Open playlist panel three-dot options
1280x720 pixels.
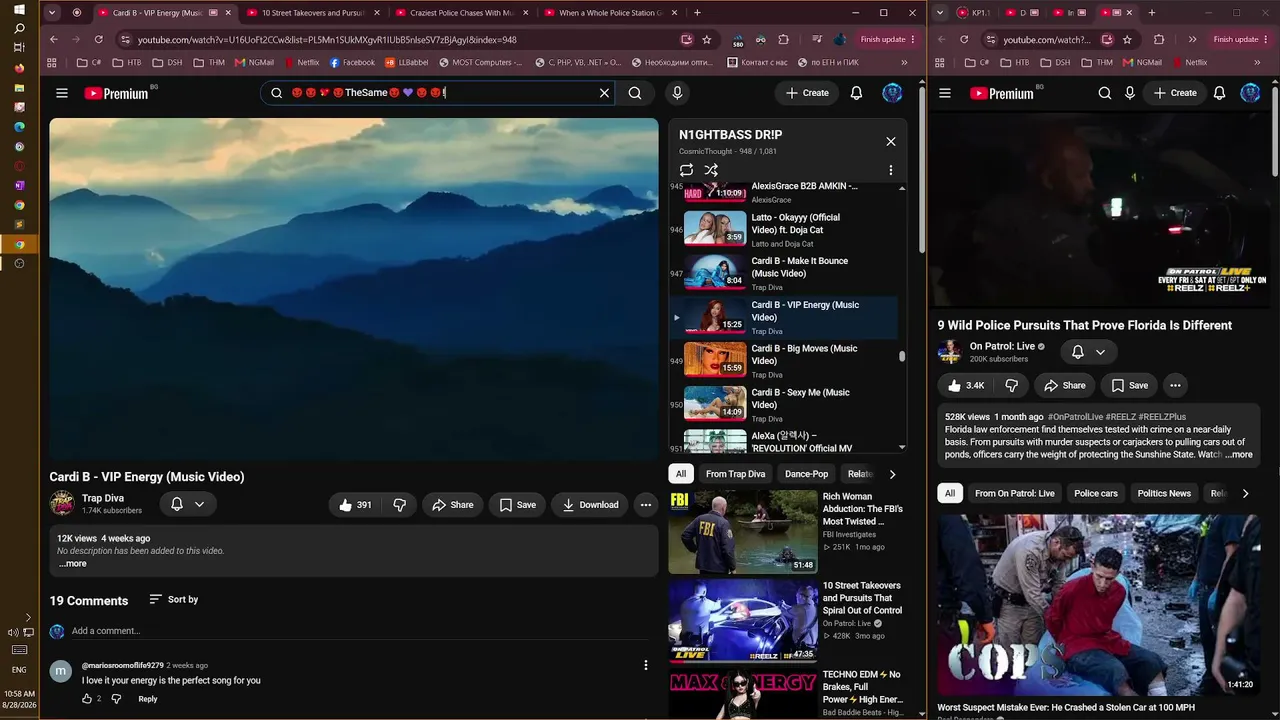click(891, 170)
